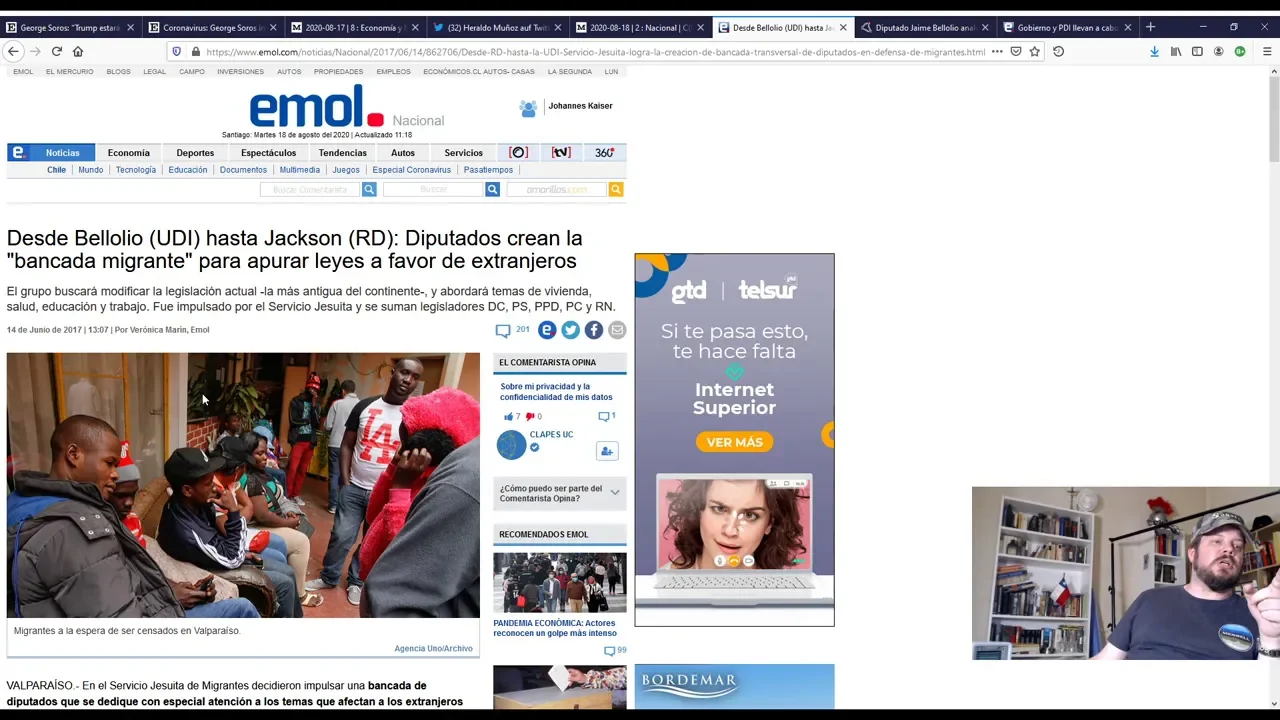This screenshot has height=720, width=1280.
Task: Open the Firefox hamburger application menu
Action: coord(1266,52)
